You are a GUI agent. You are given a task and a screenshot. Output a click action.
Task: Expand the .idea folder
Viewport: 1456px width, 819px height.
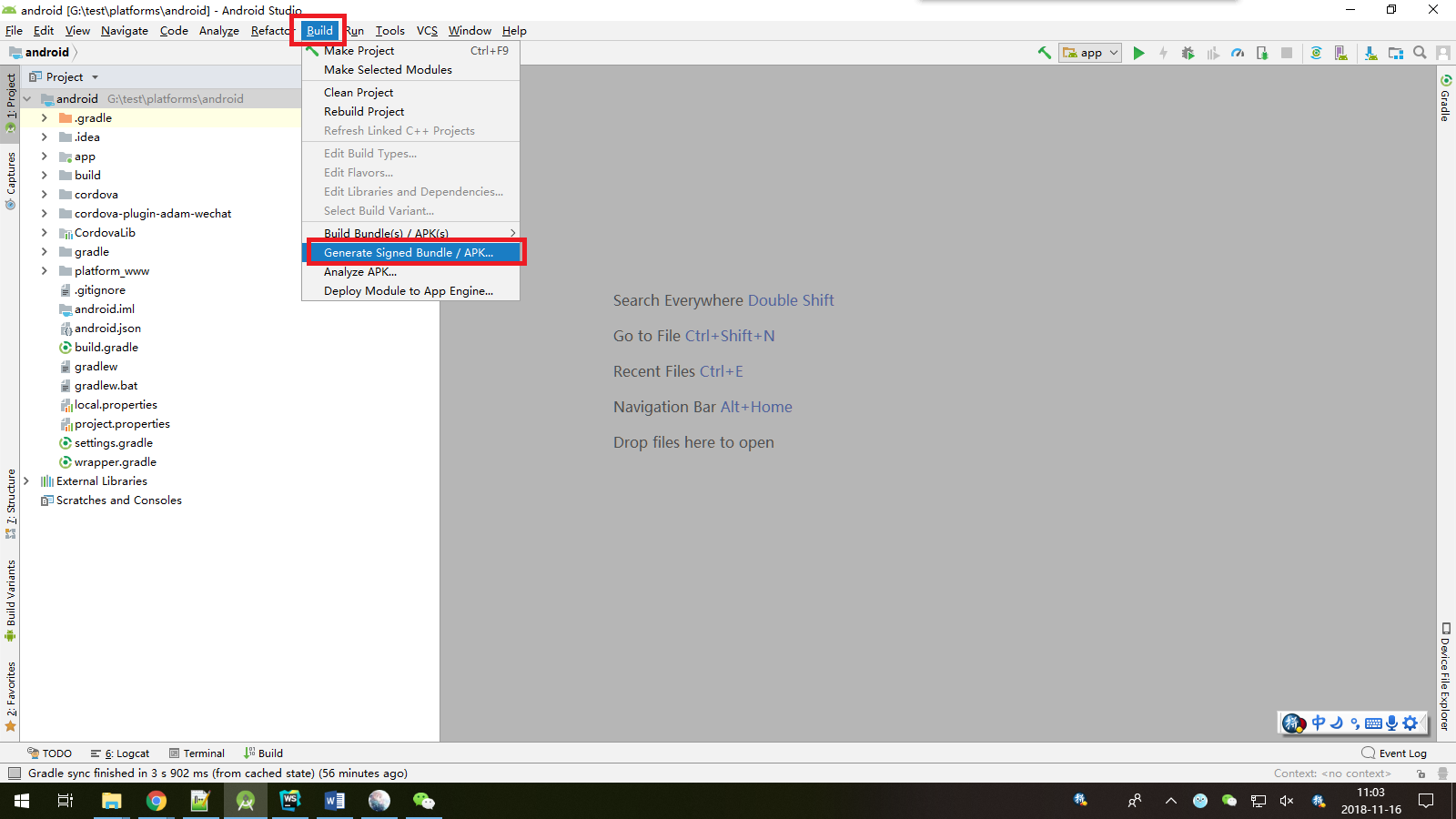44,137
